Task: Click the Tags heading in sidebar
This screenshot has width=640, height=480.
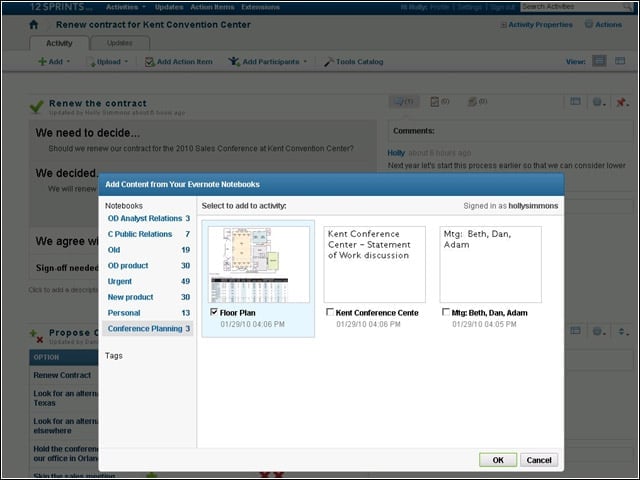Action: coord(113,356)
